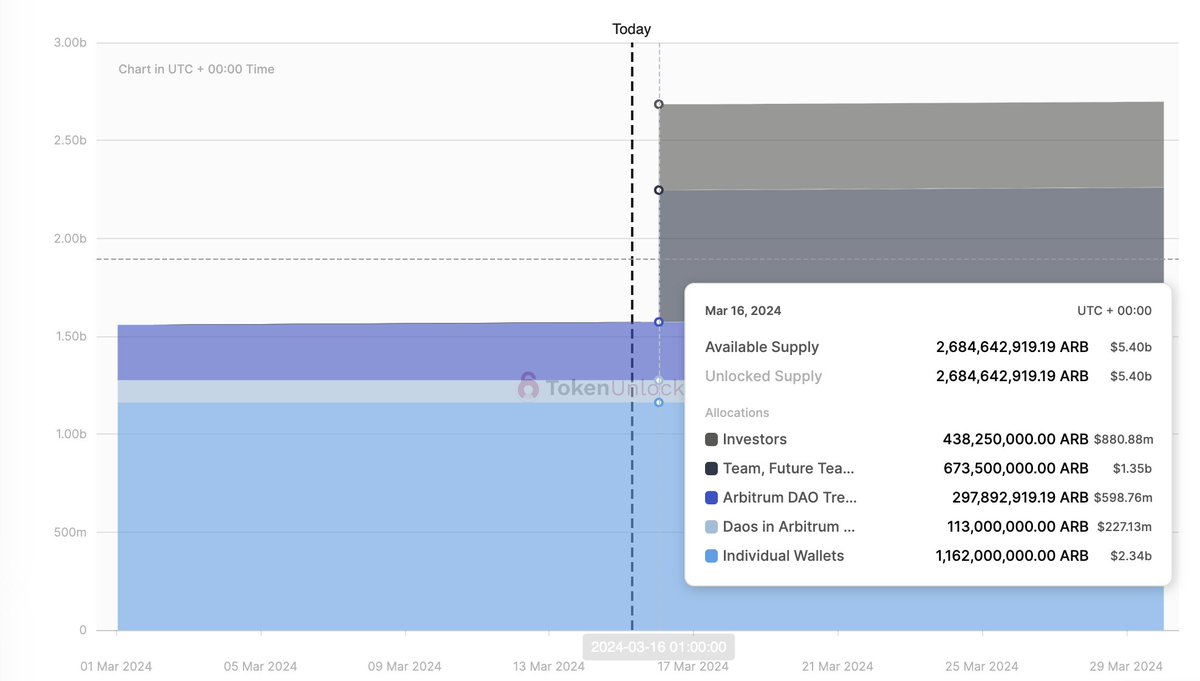Click the 25 Mar 2024 axis label
The height and width of the screenshot is (681, 1200).
click(x=981, y=666)
